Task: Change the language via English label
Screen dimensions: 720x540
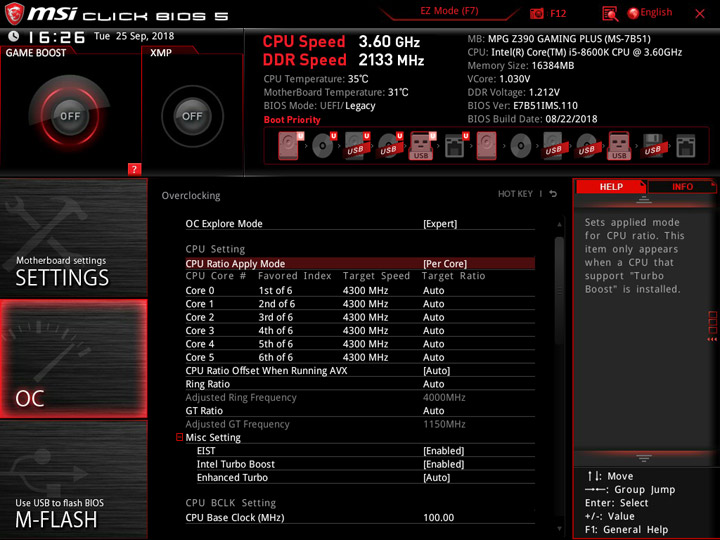Action: pos(656,12)
